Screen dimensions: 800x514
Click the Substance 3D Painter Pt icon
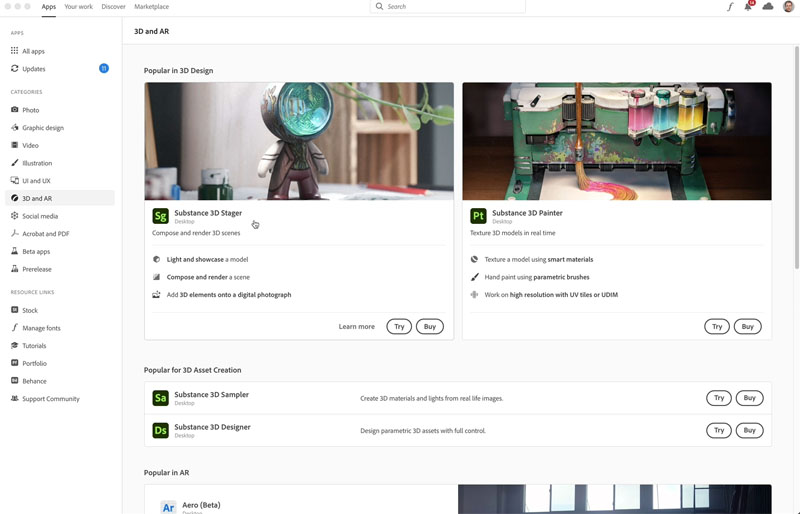pyautogui.click(x=478, y=216)
